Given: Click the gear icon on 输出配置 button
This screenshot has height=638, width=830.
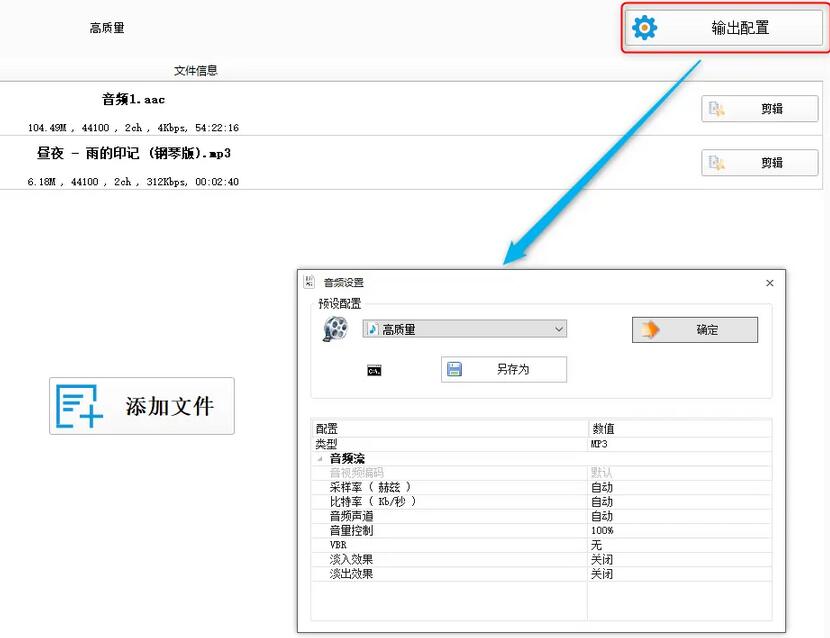Looking at the screenshot, I should pyautogui.click(x=645, y=27).
